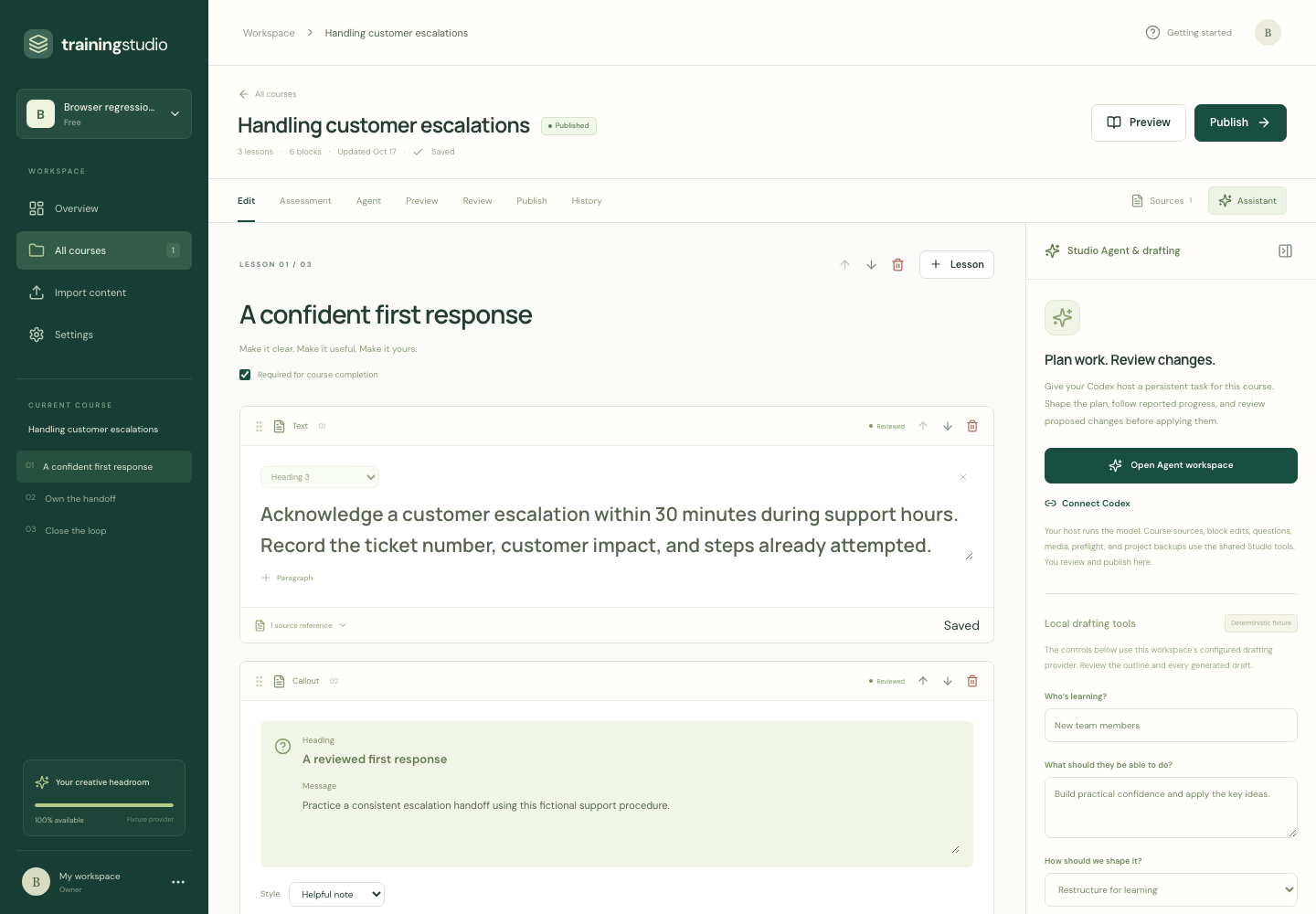This screenshot has width=1316, height=914.
Task: Open the Getting started help icon
Action: (1152, 33)
